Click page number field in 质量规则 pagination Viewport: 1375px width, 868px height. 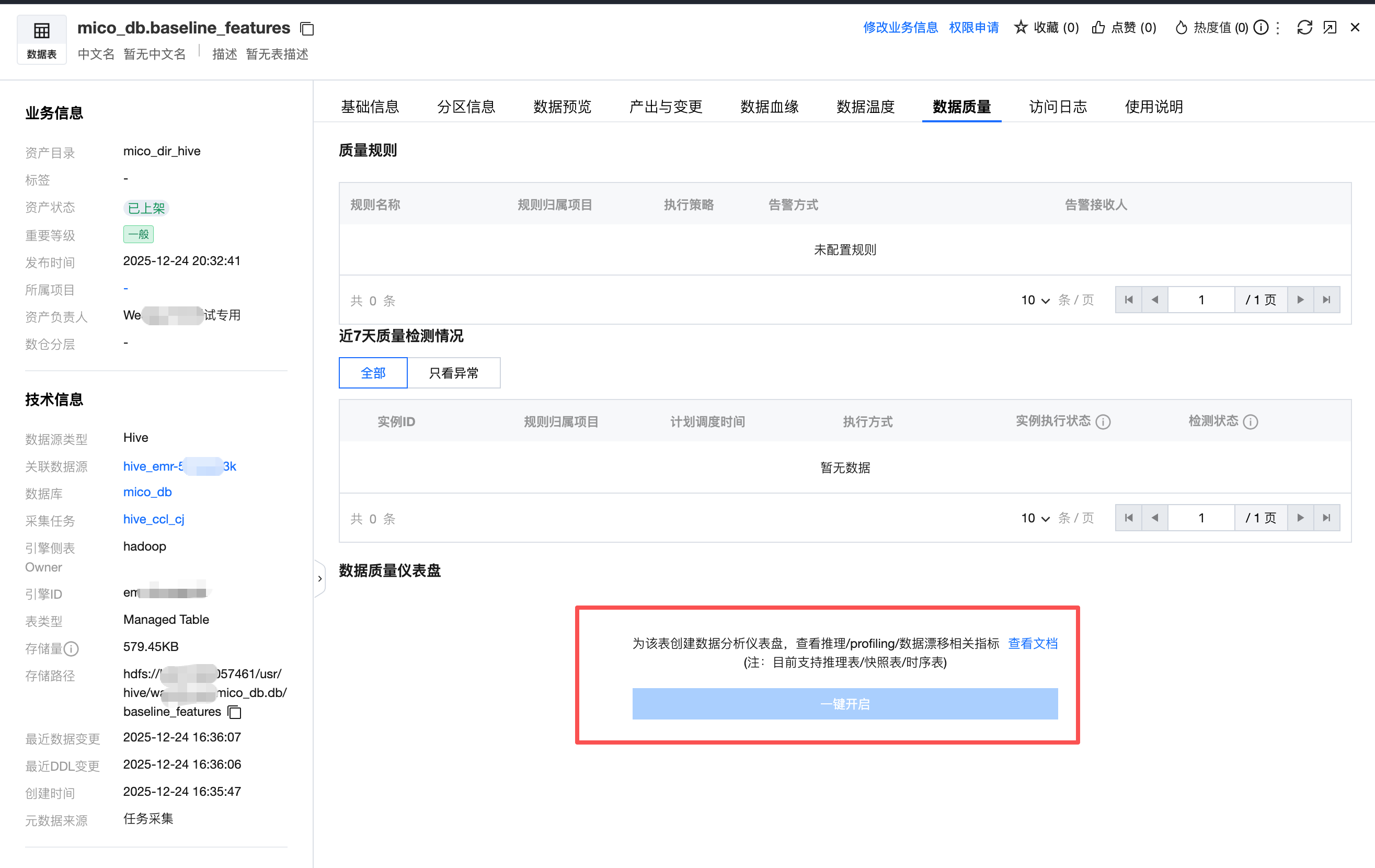[x=1201, y=300]
